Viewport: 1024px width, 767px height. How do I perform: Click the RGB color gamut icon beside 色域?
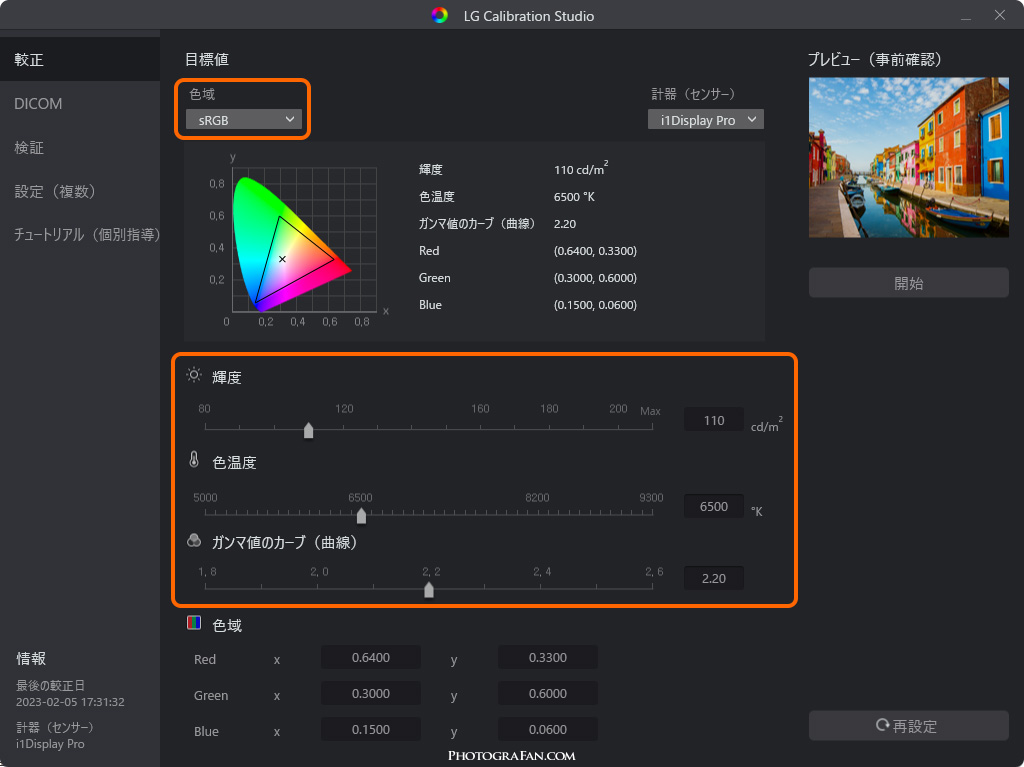pos(194,623)
